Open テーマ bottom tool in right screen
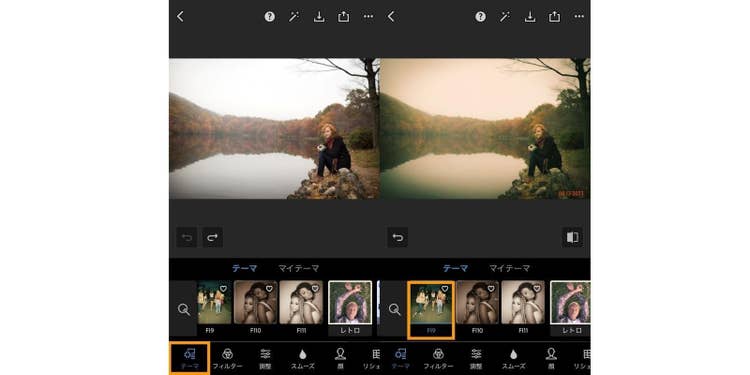This screenshot has height=375, width=750. point(400,359)
